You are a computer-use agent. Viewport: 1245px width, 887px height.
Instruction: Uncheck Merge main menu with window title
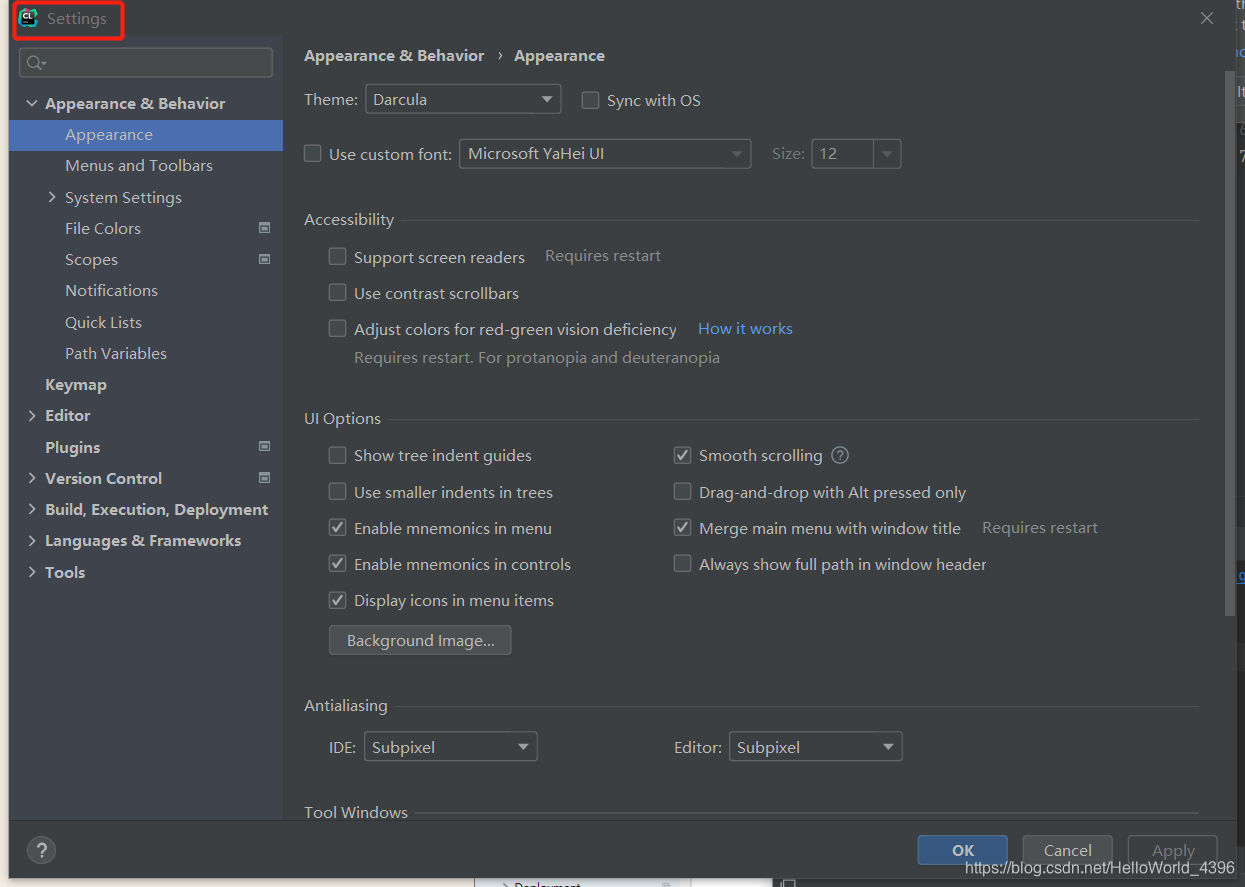tap(683, 527)
